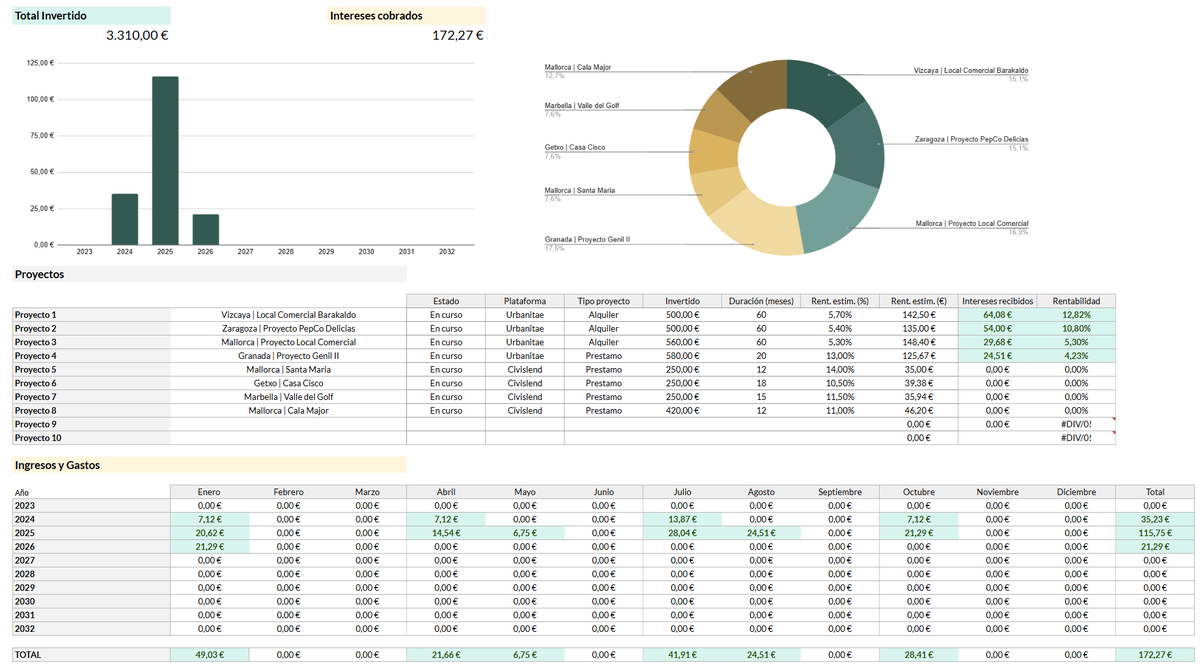Click the 49,03 € Enero total cell
Viewport: 1200px width, 669px height.
click(209, 654)
